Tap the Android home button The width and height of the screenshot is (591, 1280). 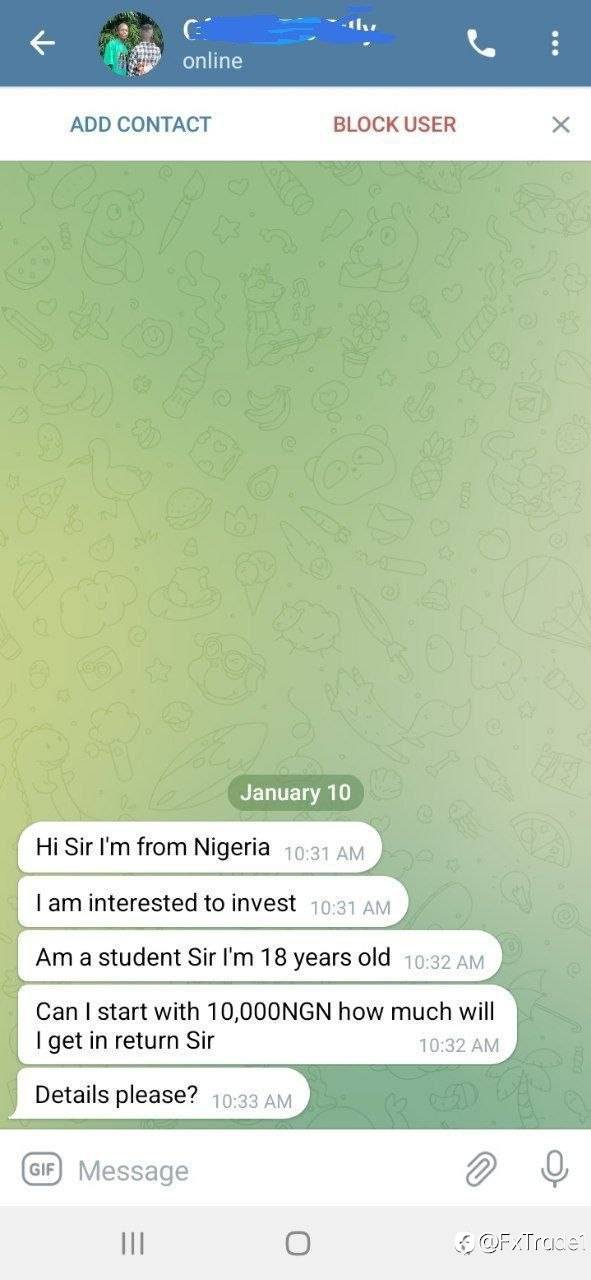[x=297, y=1243]
